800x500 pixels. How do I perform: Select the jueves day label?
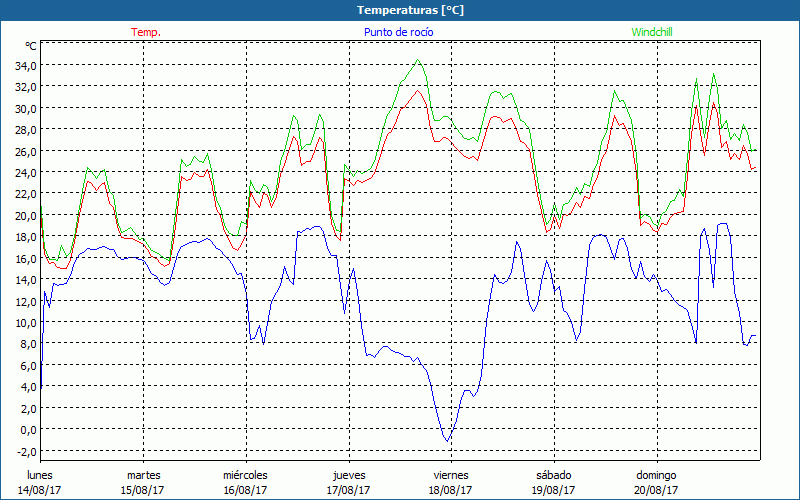click(348, 475)
